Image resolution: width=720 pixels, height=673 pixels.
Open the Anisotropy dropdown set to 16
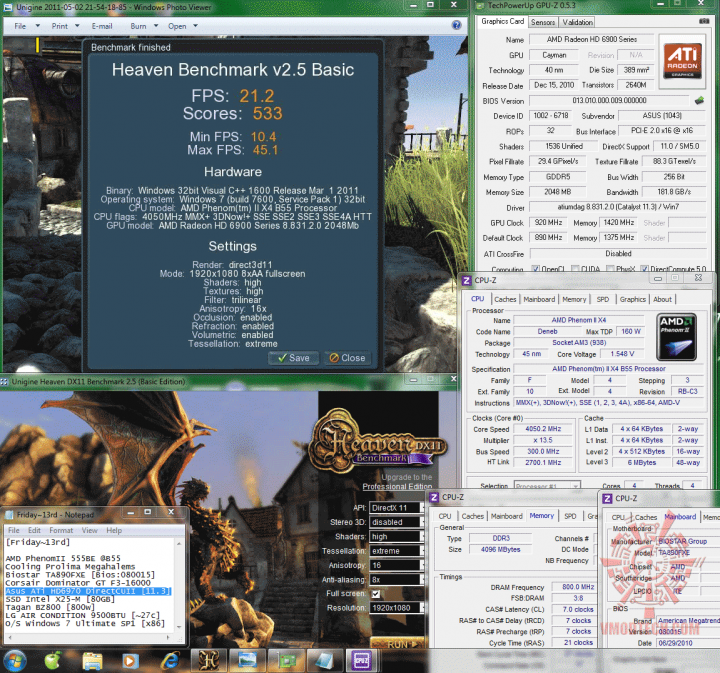(x=397, y=565)
